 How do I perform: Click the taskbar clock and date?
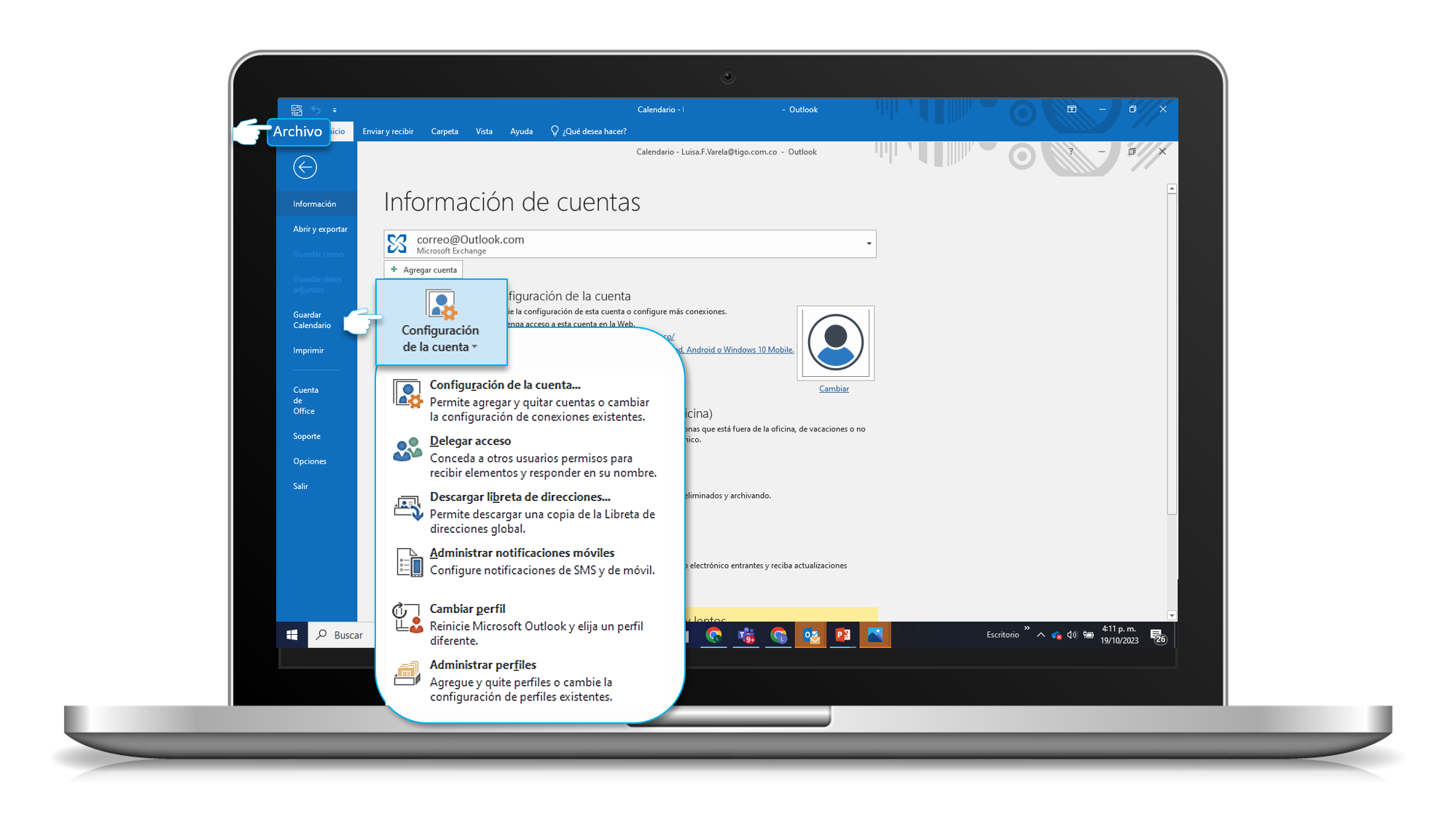pyautogui.click(x=1119, y=635)
